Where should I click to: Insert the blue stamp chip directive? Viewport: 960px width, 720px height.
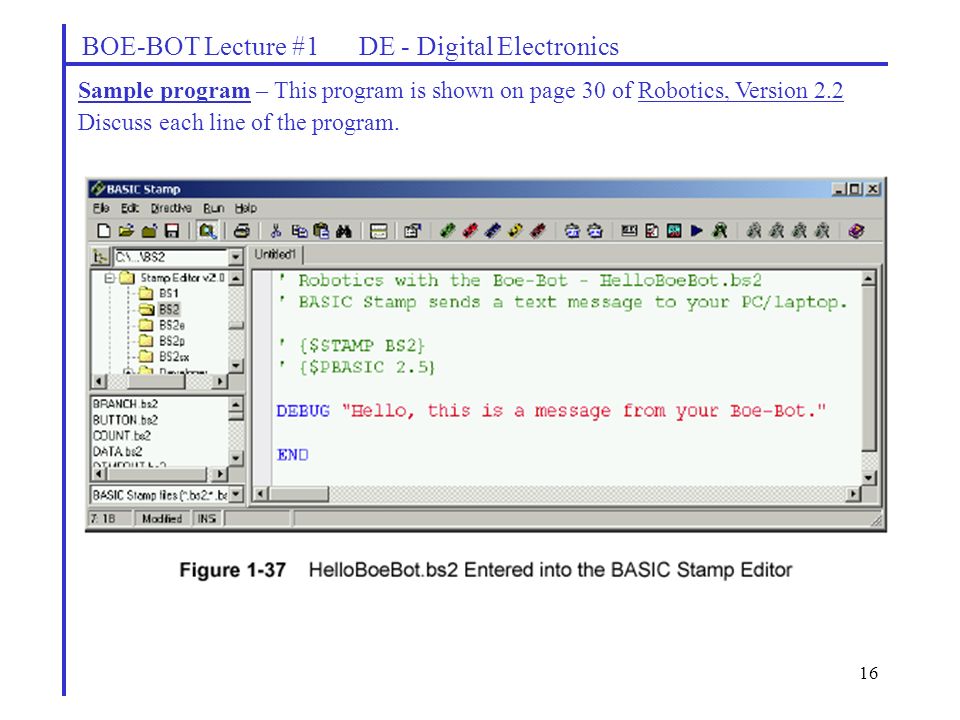493,231
